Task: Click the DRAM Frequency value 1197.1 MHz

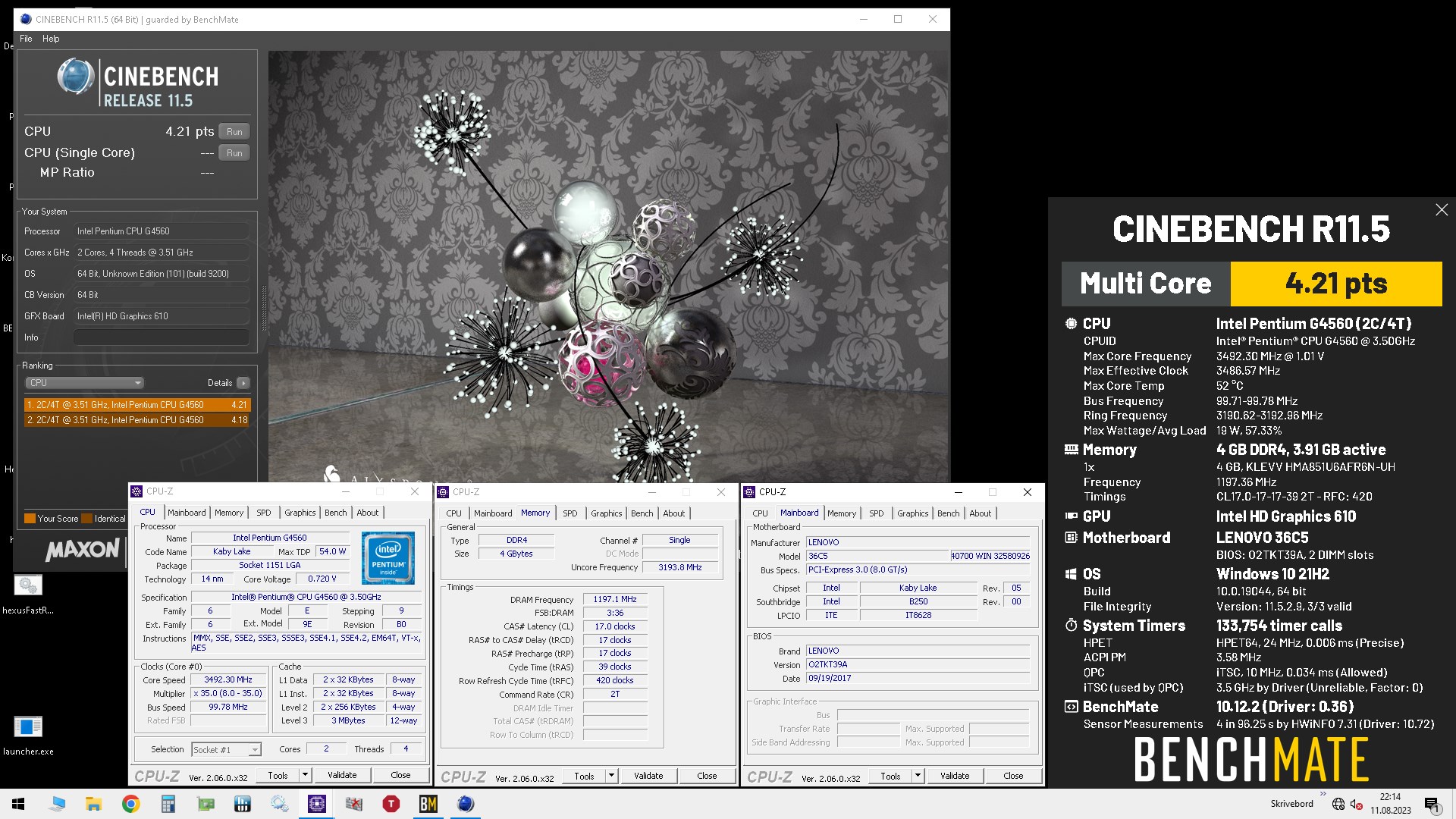Action: click(x=615, y=600)
